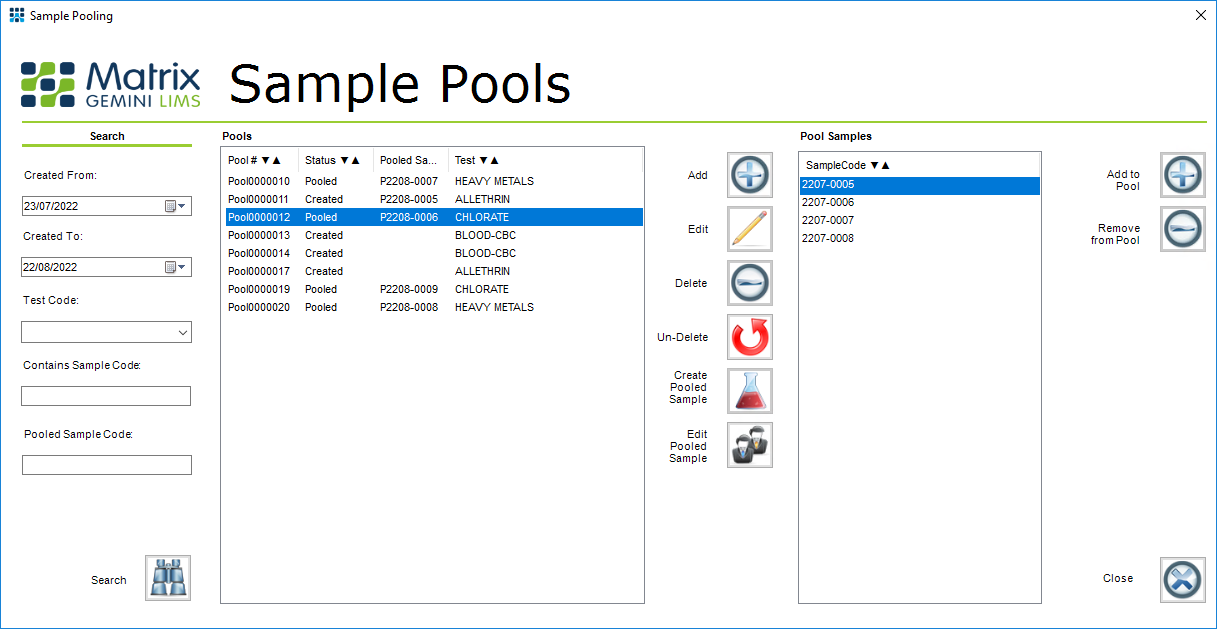Close the dialog via the round X icon
1217x629 pixels.
coord(1183,580)
